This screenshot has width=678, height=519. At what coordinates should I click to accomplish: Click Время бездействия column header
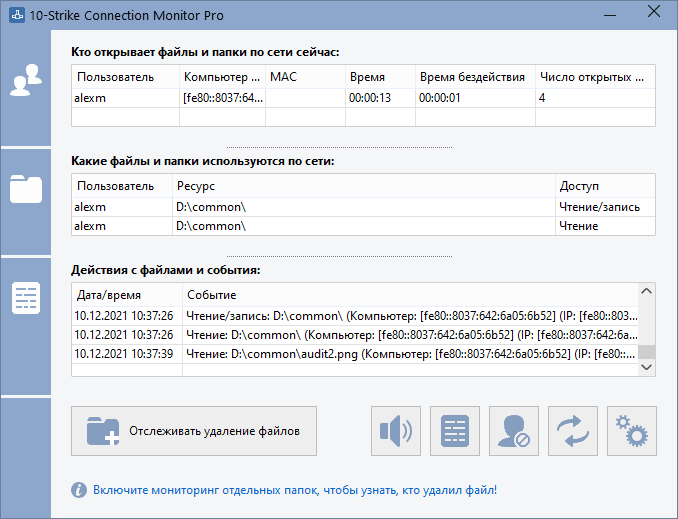[x=475, y=77]
